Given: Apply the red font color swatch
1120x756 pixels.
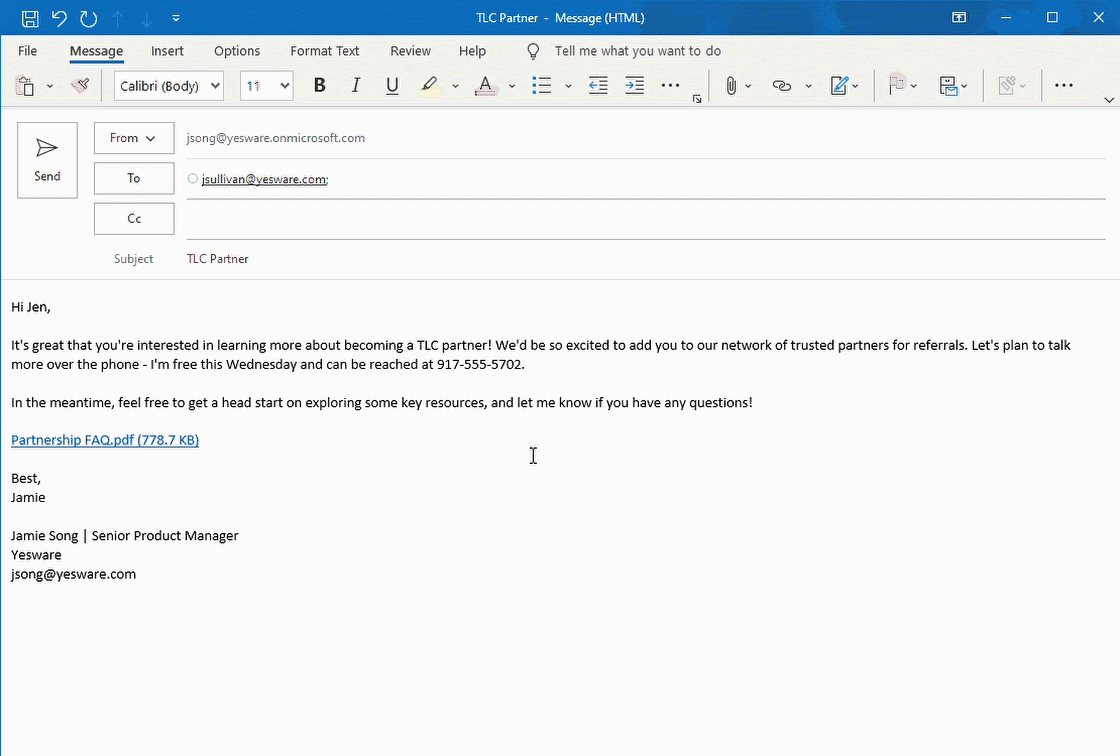Looking at the screenshot, I should [486, 86].
